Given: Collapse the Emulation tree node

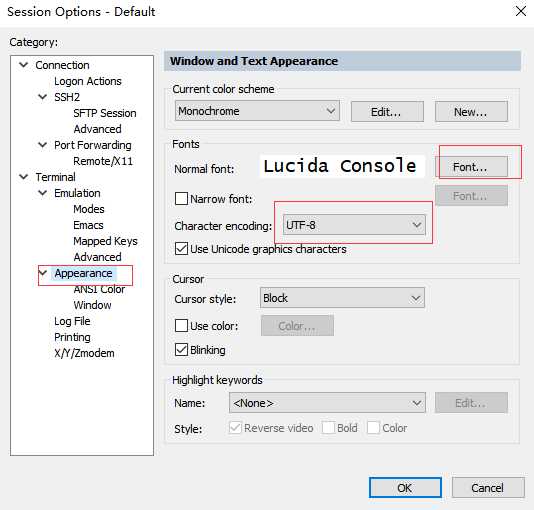Looking at the screenshot, I should pos(43,193).
